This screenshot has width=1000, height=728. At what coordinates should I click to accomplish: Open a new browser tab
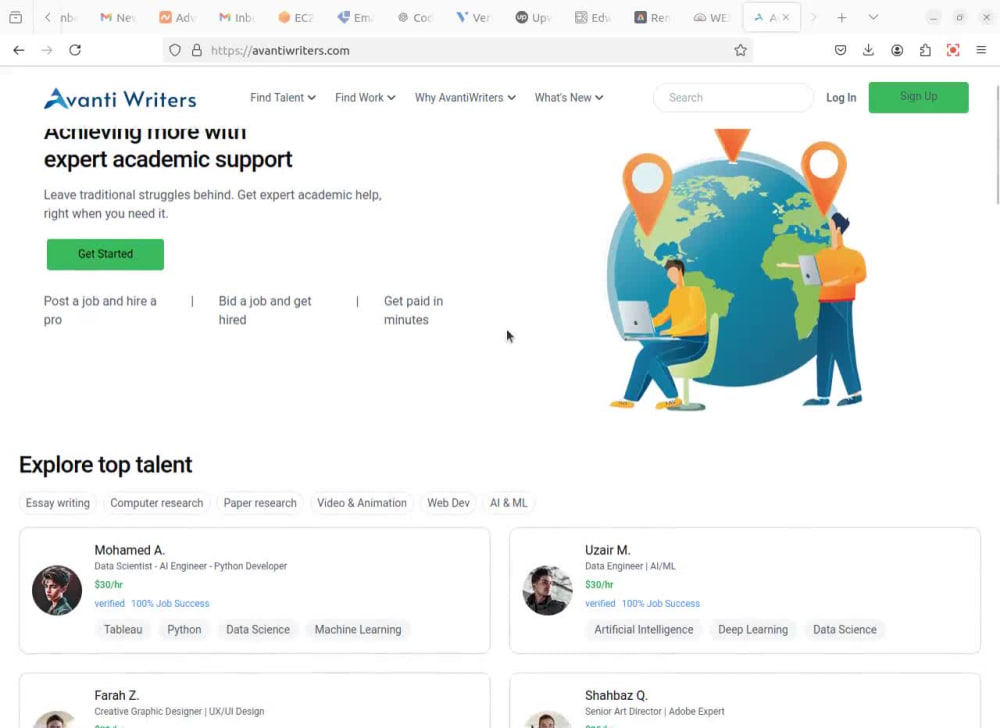842,17
